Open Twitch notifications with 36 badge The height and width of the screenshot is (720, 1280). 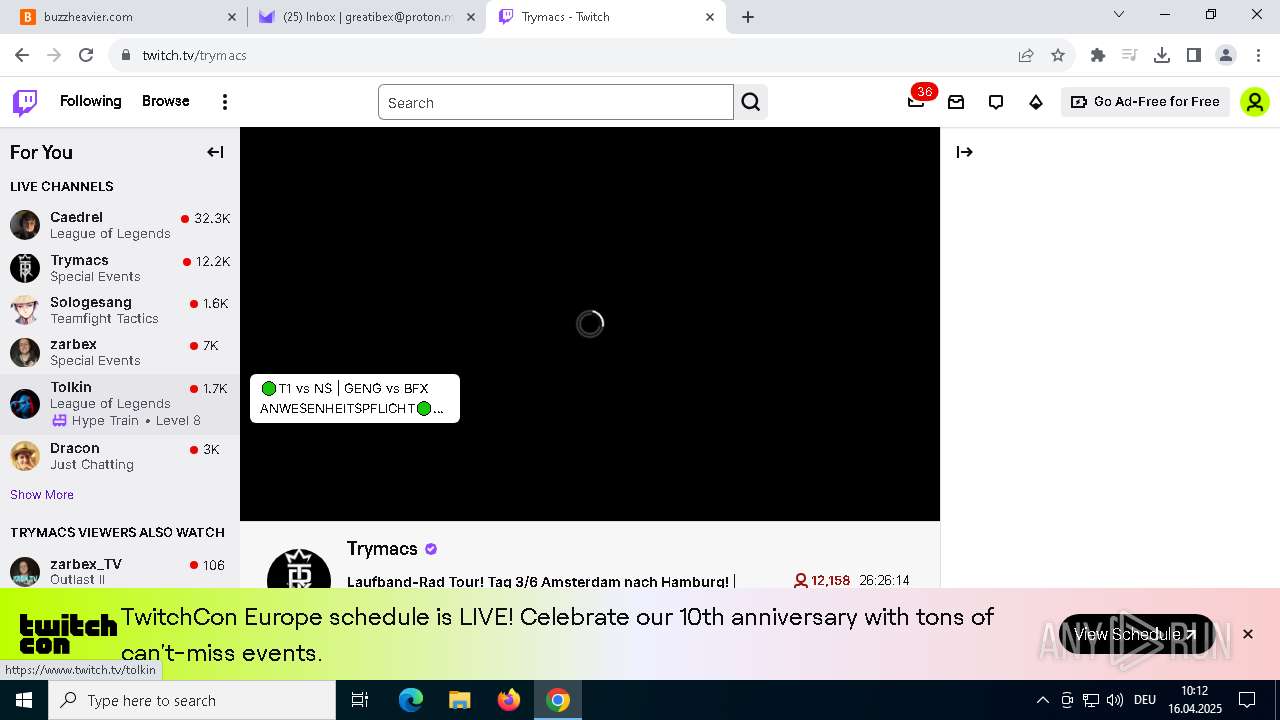coord(917,101)
